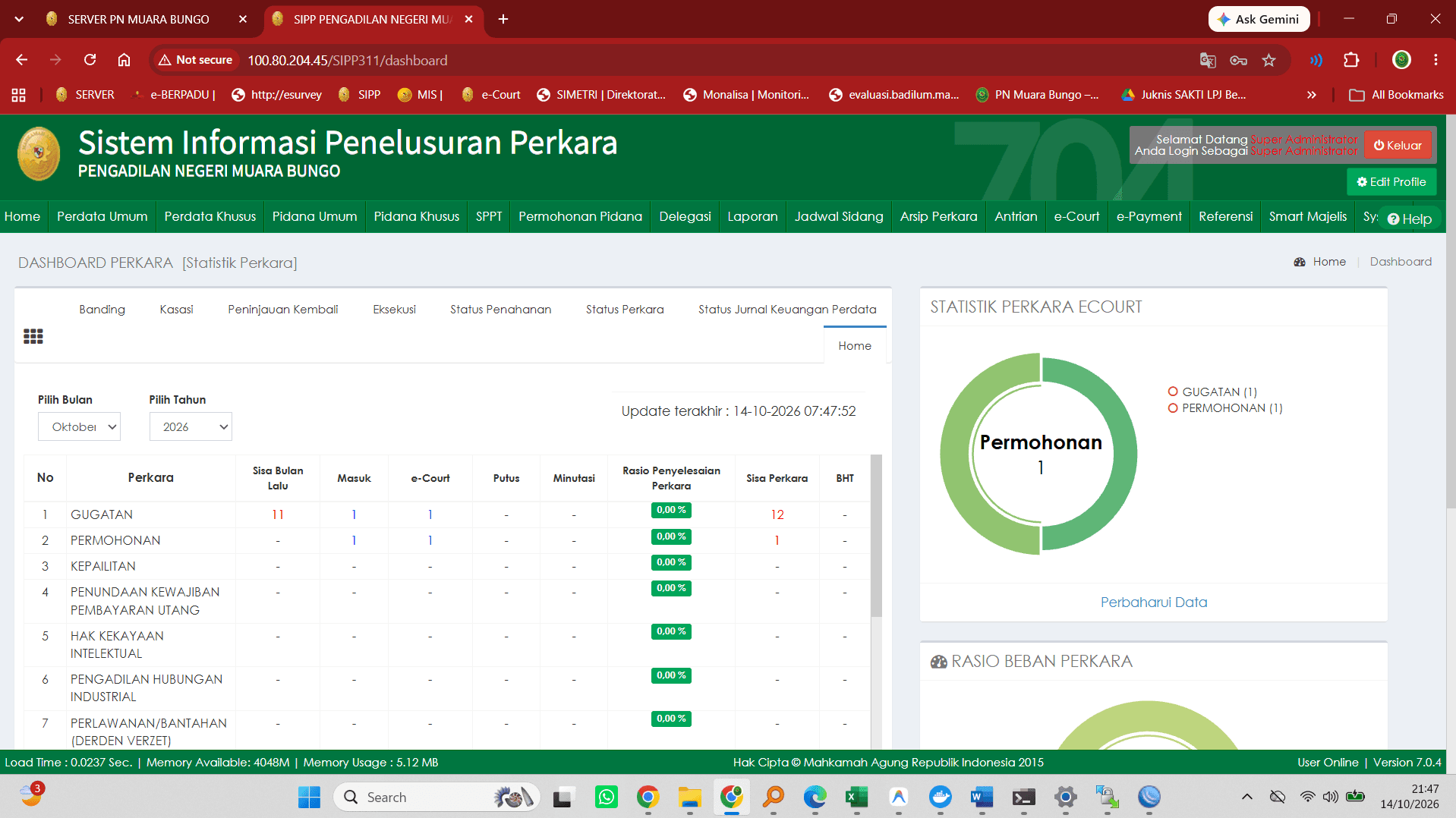Click the court logo emblem in the header
Screen dimensions: 1456x818
(39, 154)
